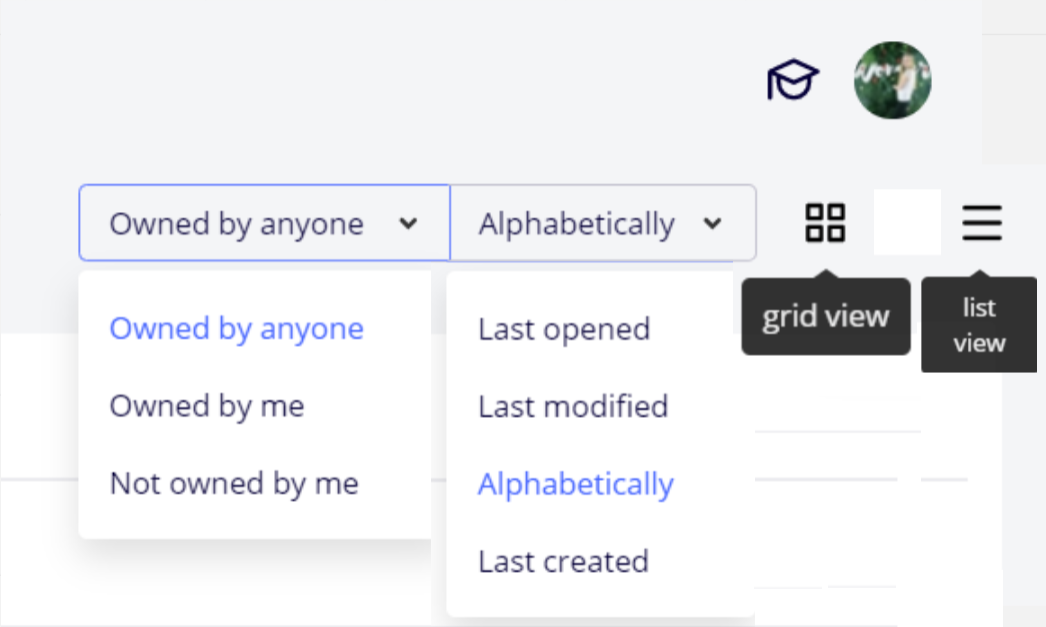Screen dimensions: 1046x627
Task: Click the user profile avatar
Action: (892, 80)
